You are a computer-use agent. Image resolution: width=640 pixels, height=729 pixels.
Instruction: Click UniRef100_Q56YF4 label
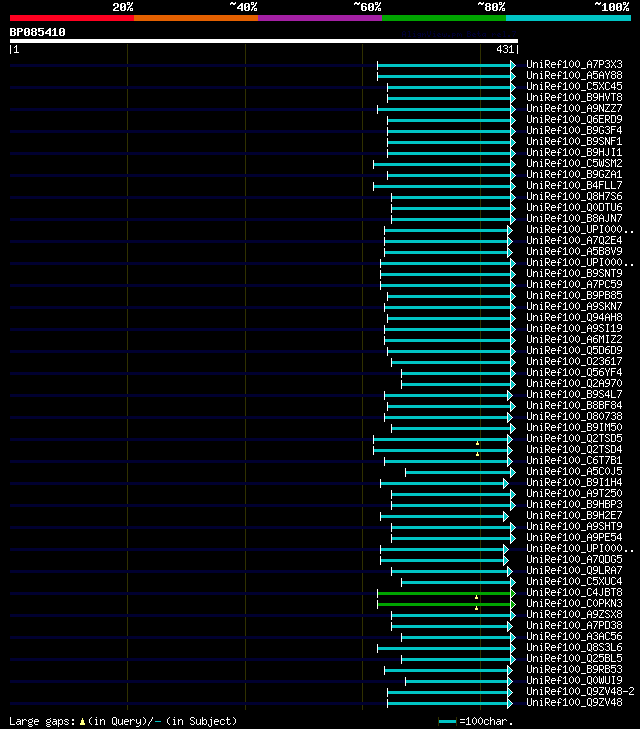click(x=574, y=372)
